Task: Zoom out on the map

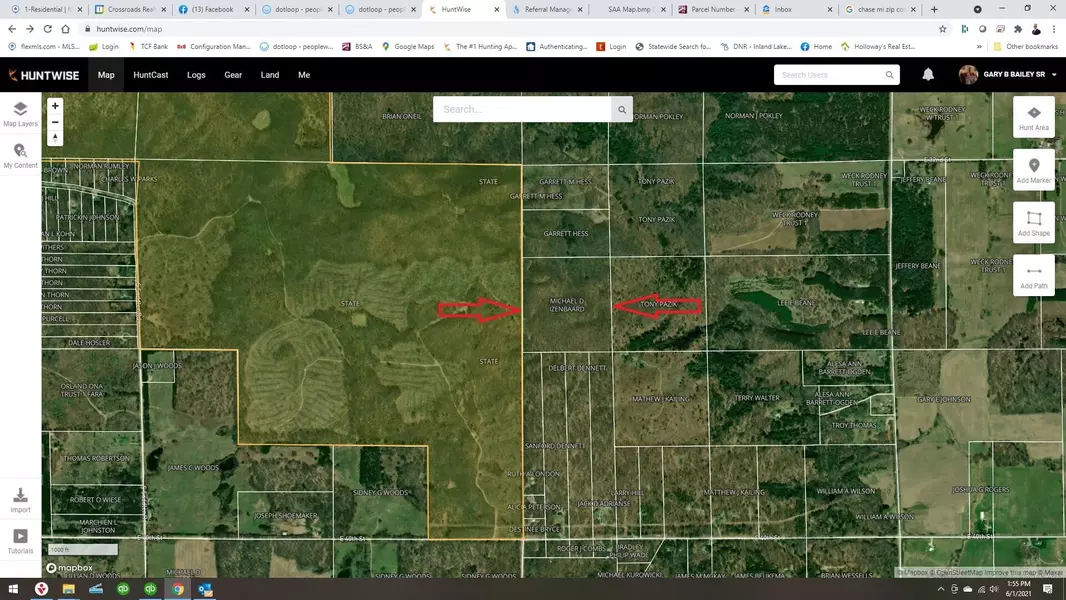Action: [x=55, y=122]
